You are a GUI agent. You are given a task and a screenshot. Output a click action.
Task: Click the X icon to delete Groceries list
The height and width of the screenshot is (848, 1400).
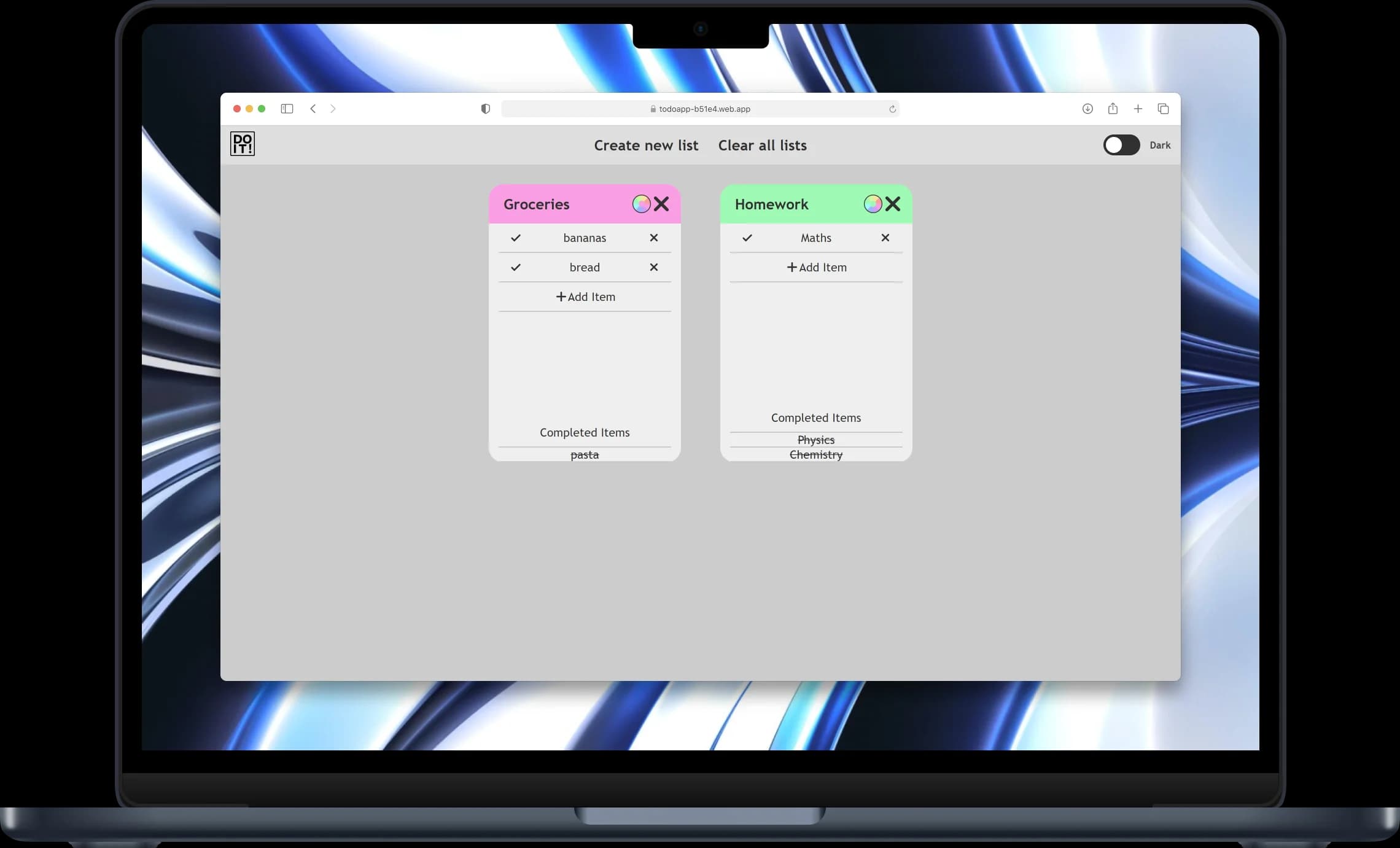[661, 203]
